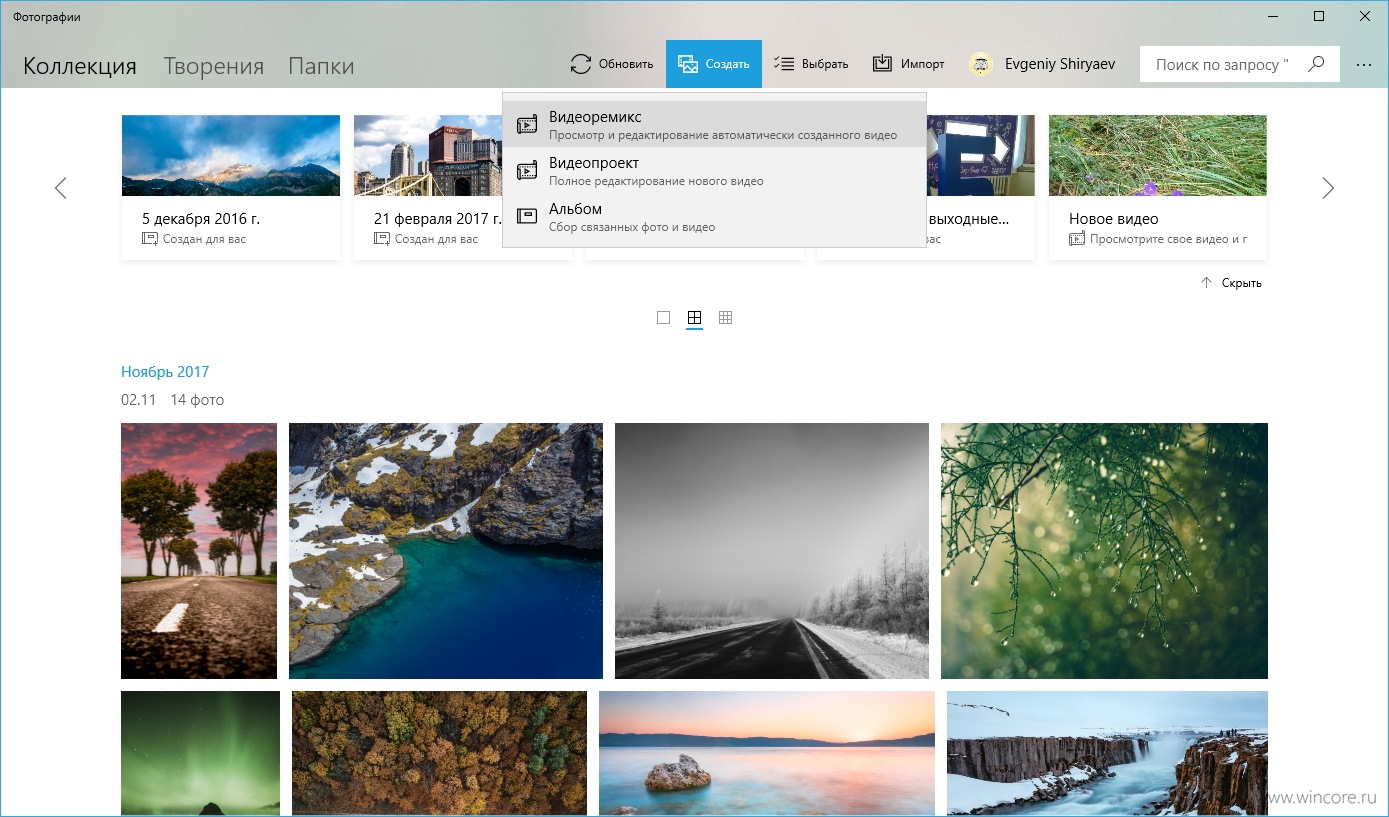Click the Альбом item icon

[527, 216]
